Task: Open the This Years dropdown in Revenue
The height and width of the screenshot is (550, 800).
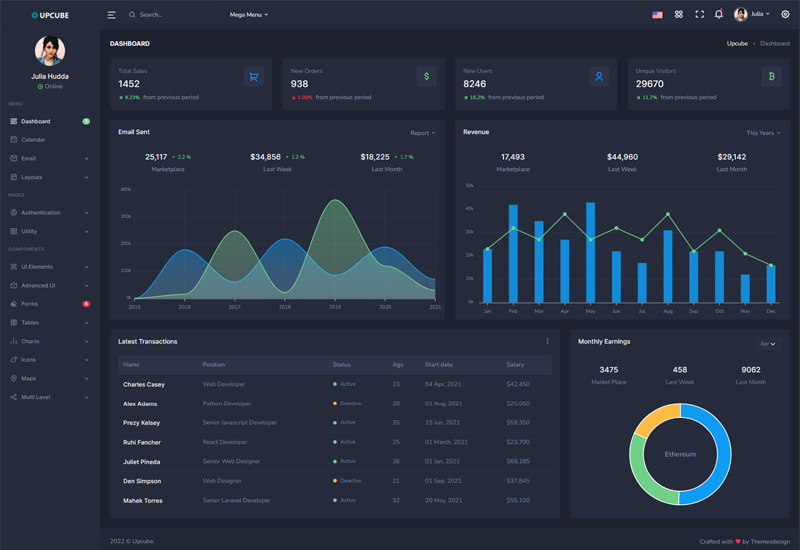Action: [x=762, y=133]
